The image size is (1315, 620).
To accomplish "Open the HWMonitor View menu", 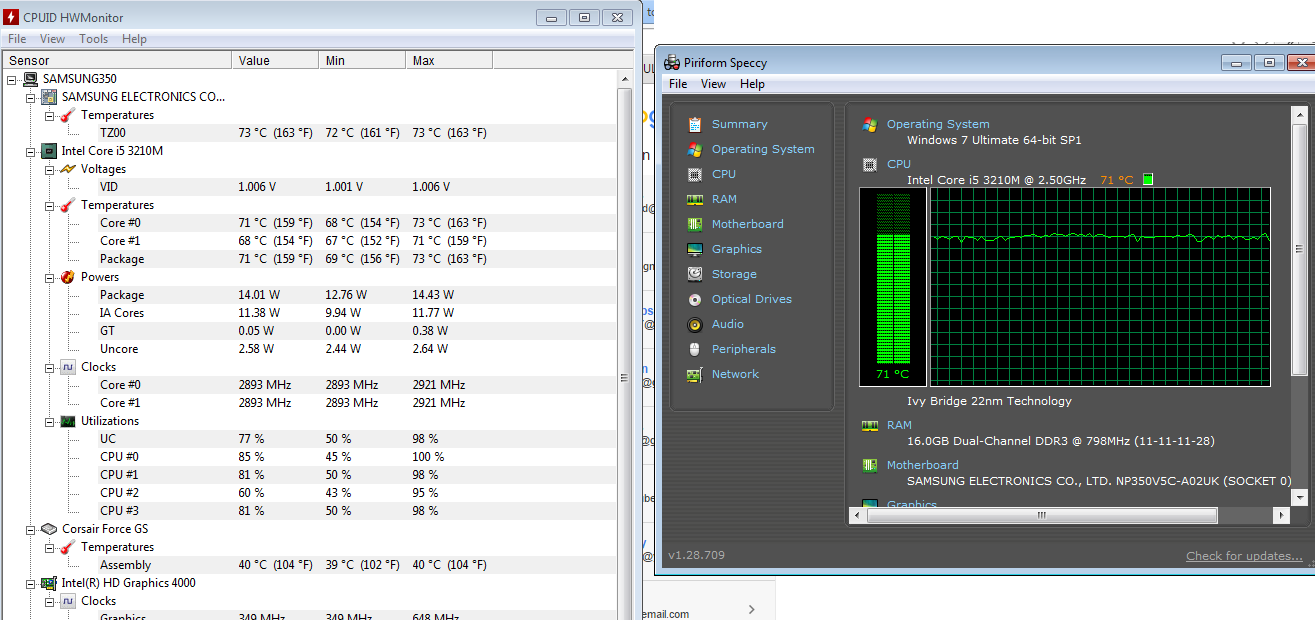I will [52, 39].
